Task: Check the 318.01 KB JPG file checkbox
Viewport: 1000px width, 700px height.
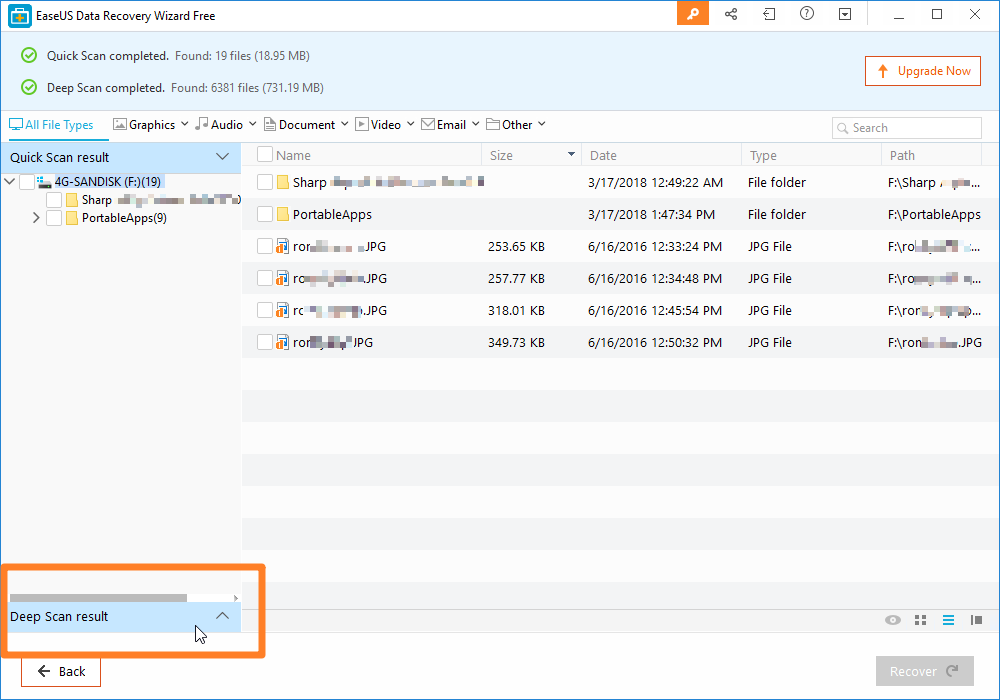Action: tap(265, 310)
